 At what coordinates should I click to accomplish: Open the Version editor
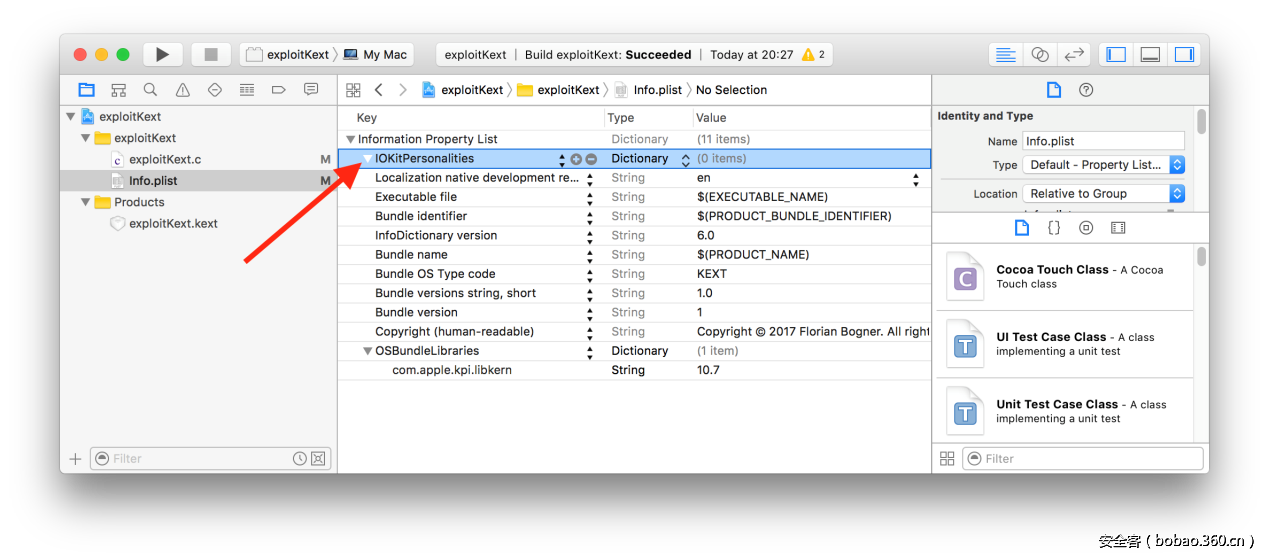1074,55
